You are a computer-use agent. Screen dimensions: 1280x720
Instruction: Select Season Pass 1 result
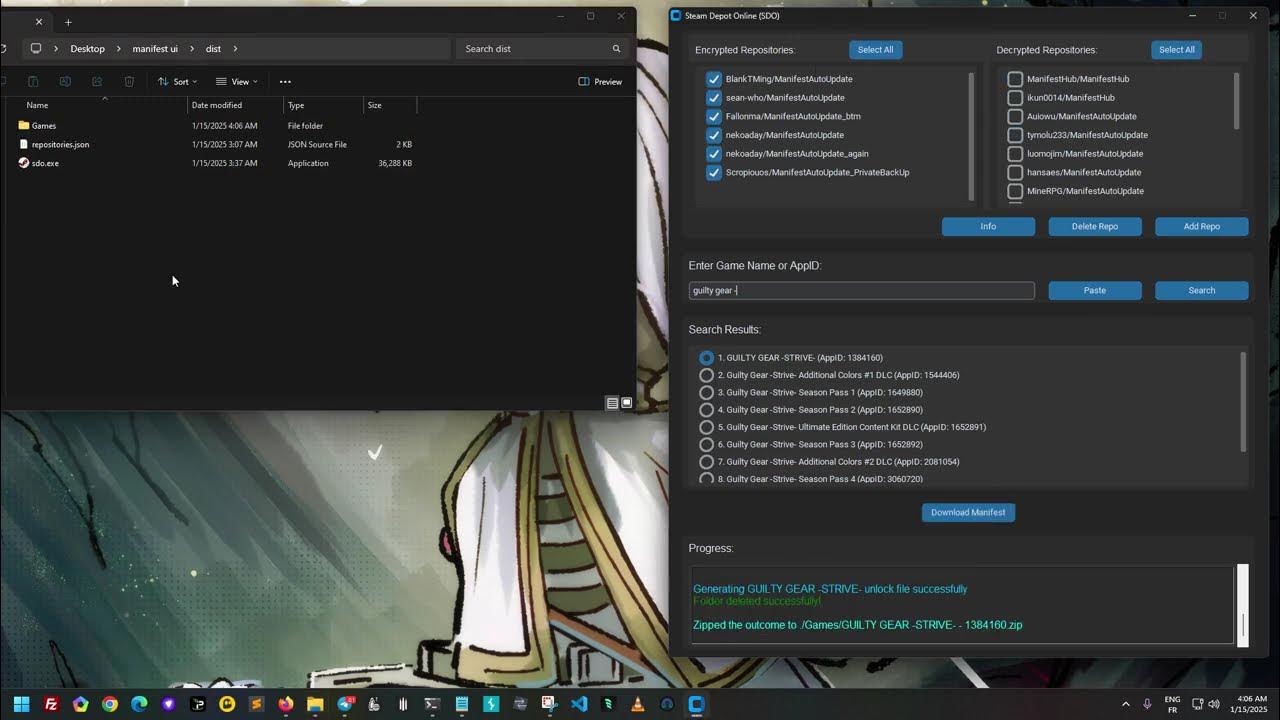tap(707, 393)
